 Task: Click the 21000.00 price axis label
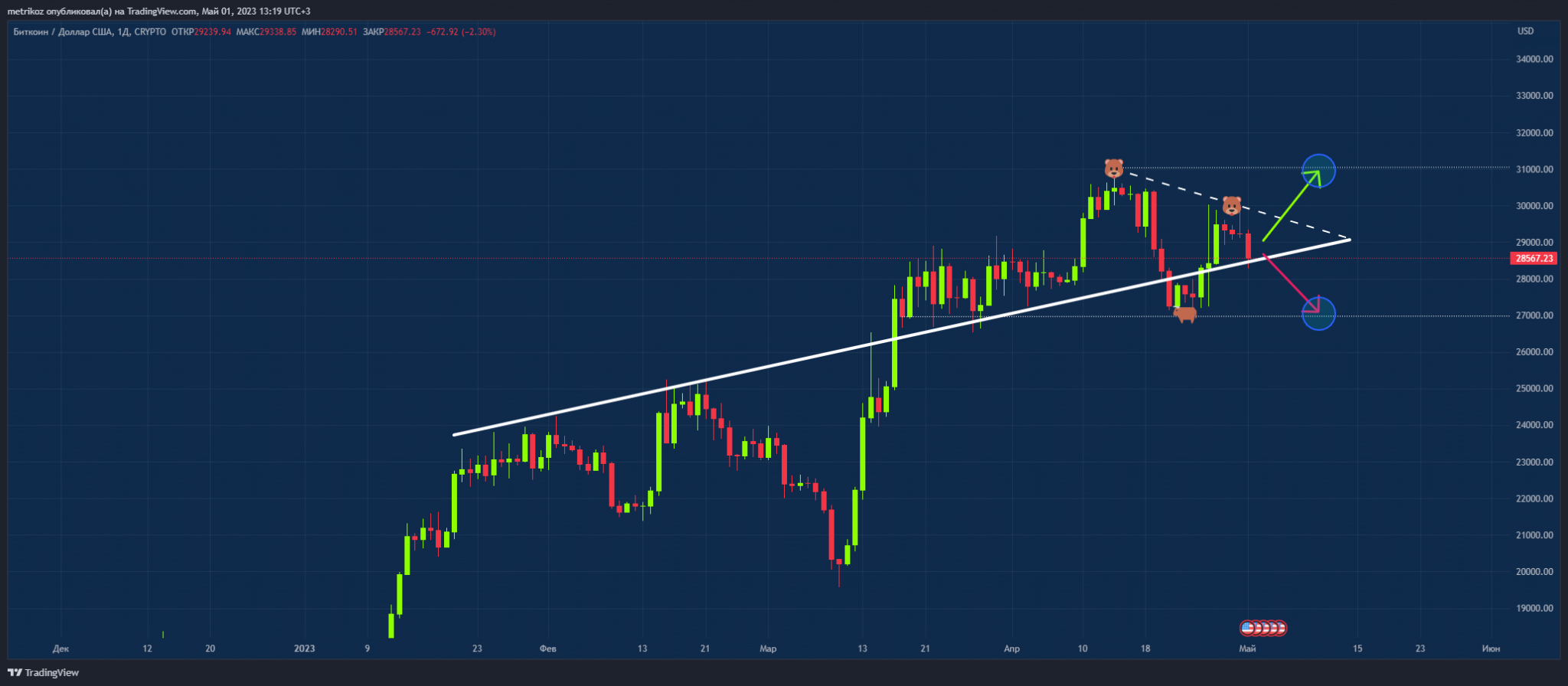pos(1534,535)
